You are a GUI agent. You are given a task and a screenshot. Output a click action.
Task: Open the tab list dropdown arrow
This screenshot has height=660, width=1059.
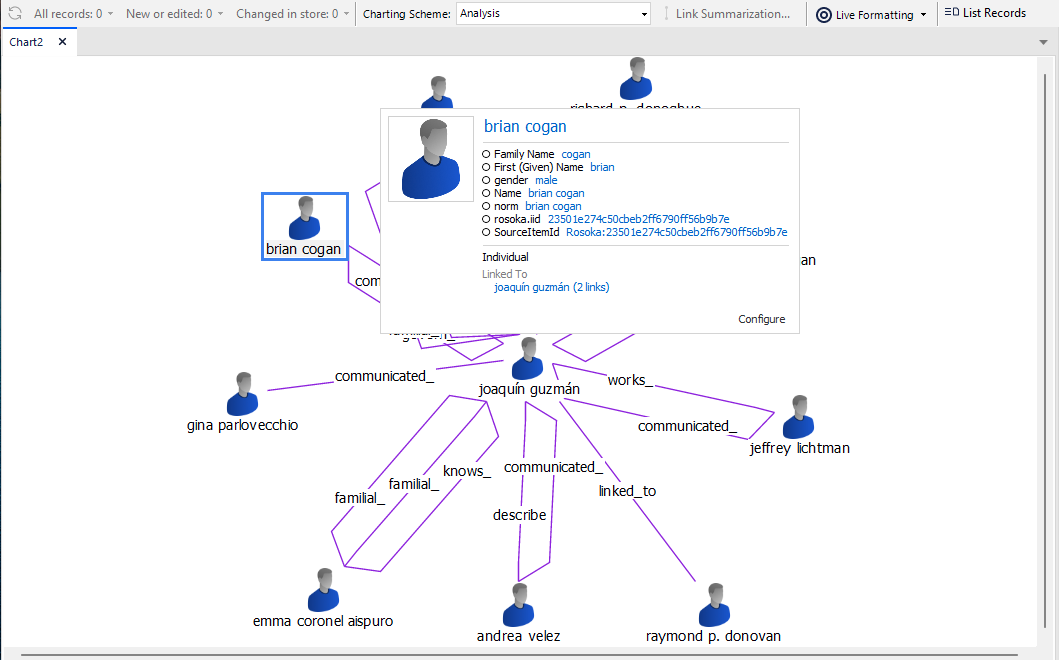pyautogui.click(x=1043, y=42)
